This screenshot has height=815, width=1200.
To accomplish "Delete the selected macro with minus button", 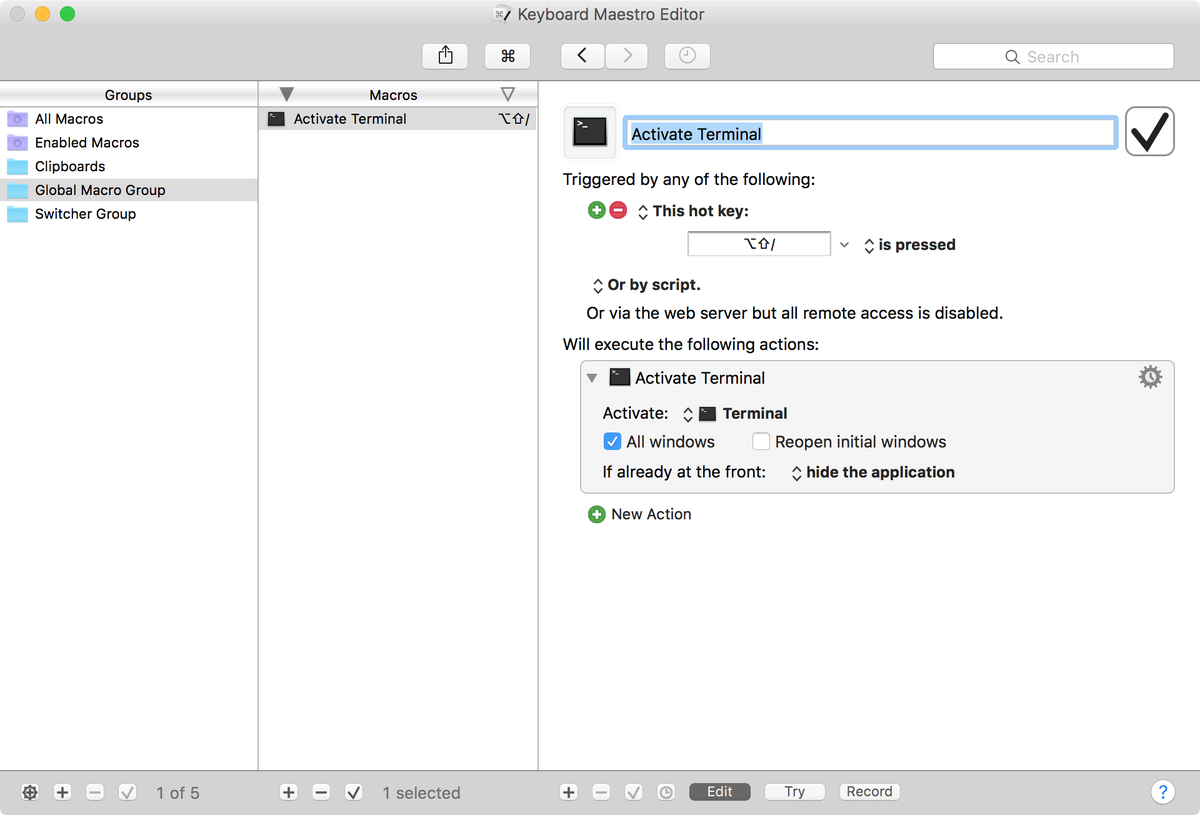I will pos(321,792).
